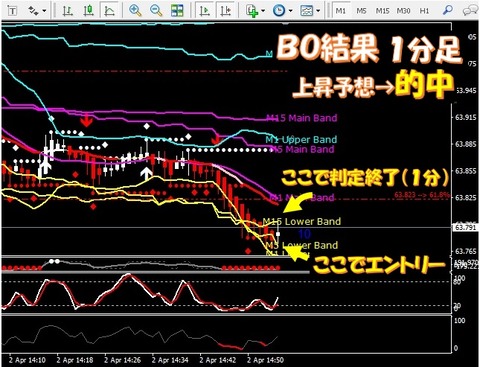Zoom in on the chart

(x=135, y=11)
